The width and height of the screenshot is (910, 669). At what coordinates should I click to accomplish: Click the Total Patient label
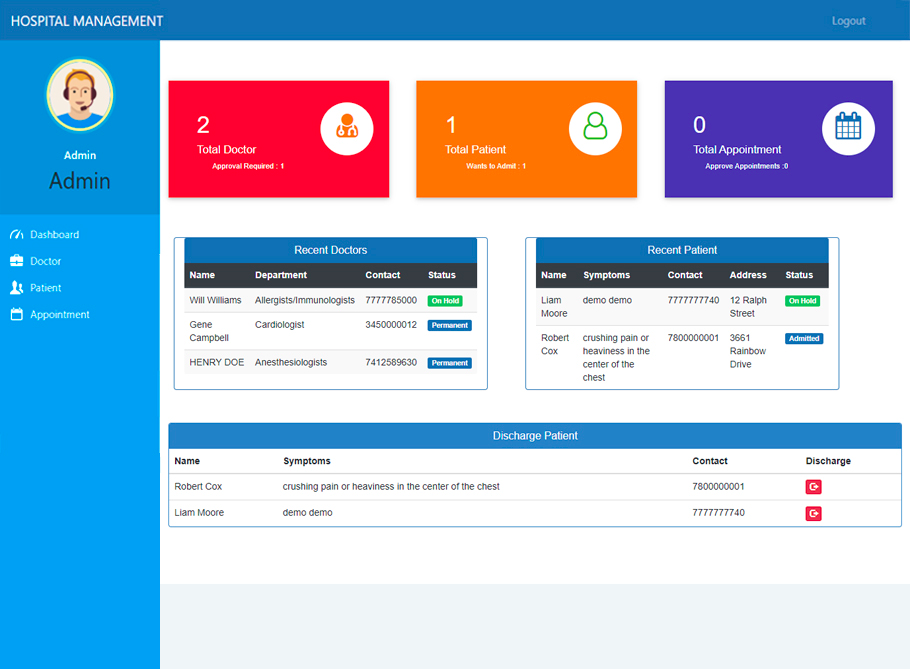475,150
